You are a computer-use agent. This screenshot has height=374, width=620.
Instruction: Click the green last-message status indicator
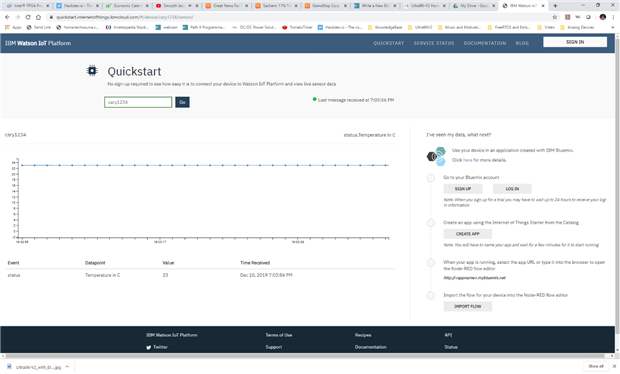click(x=314, y=99)
